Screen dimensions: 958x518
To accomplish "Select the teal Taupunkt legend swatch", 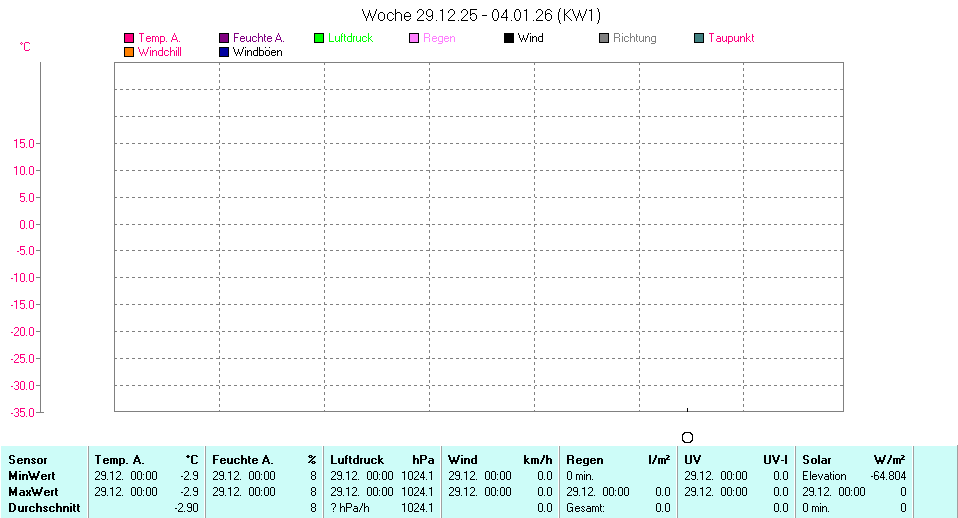I will click(699, 38).
